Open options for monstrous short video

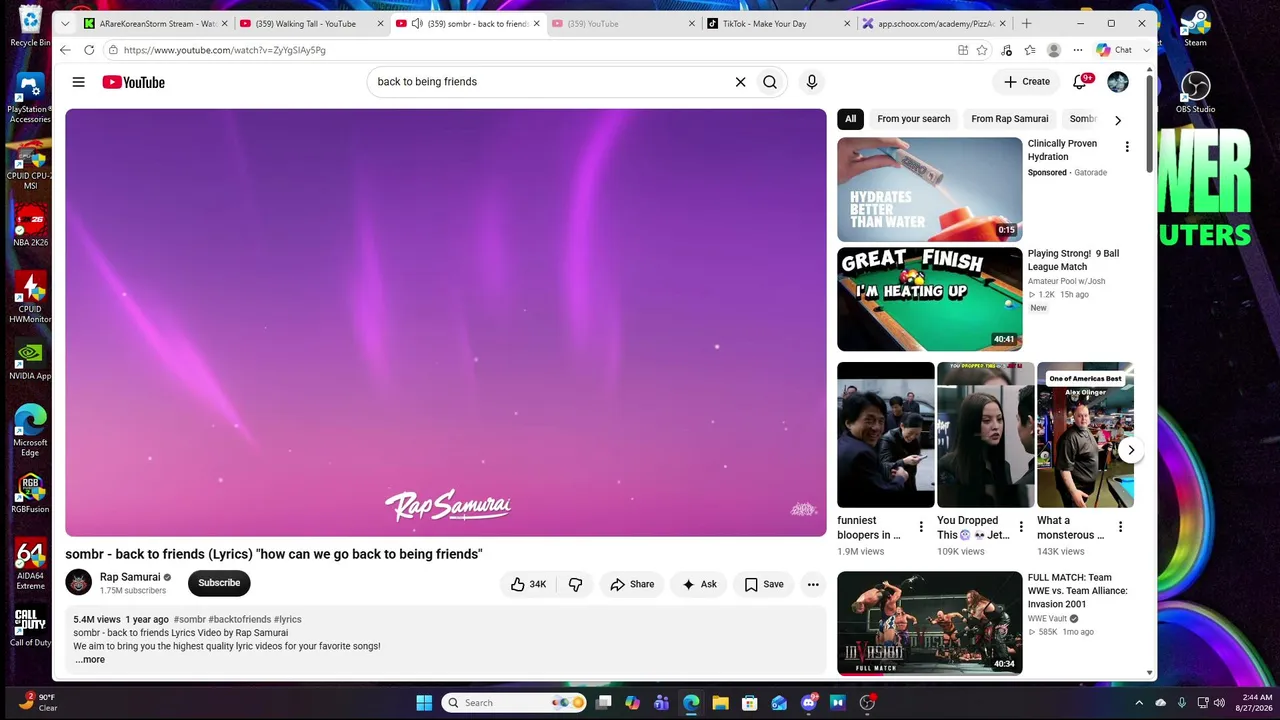[1120, 527]
